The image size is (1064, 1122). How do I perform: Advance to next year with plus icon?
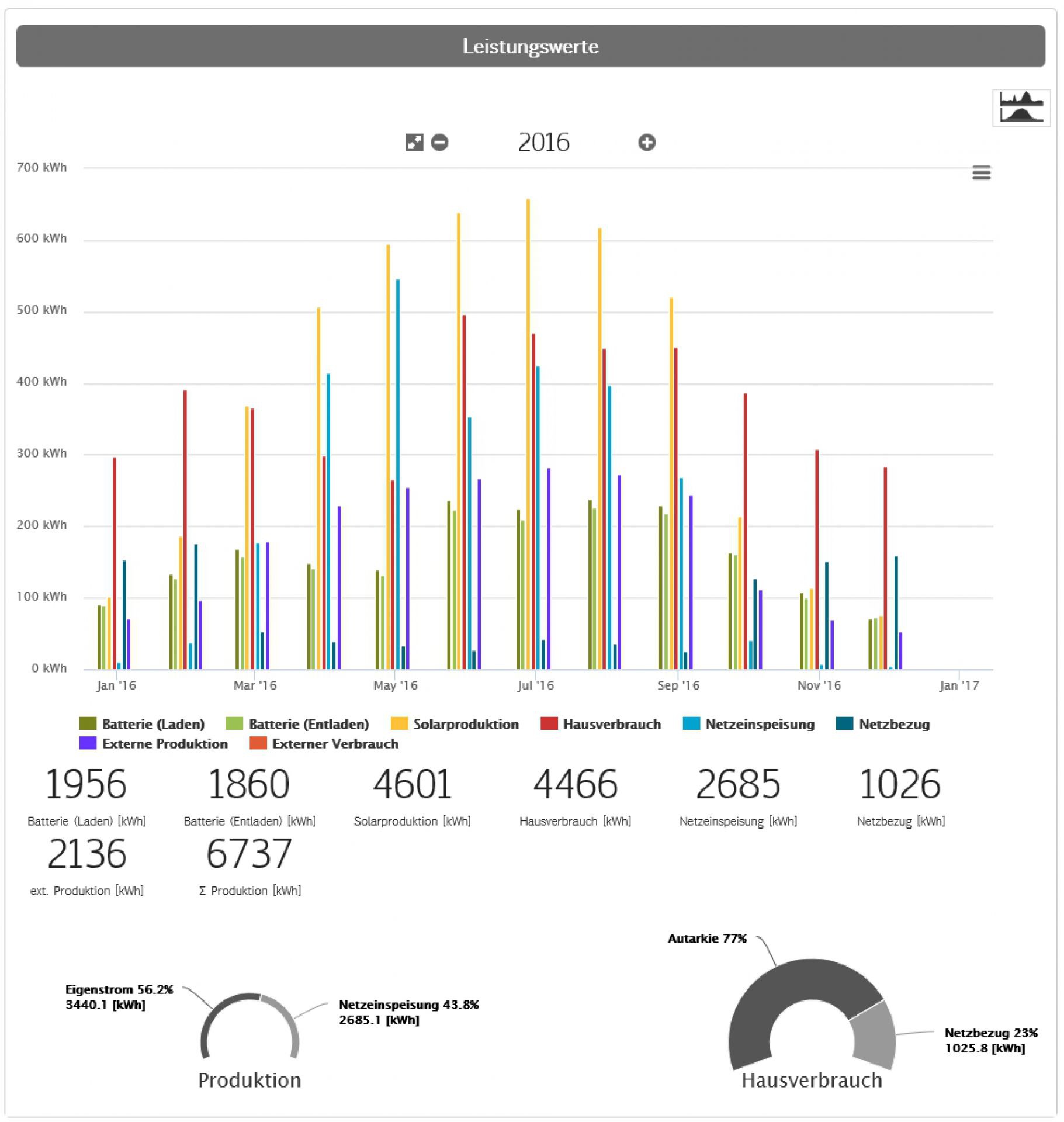(646, 142)
